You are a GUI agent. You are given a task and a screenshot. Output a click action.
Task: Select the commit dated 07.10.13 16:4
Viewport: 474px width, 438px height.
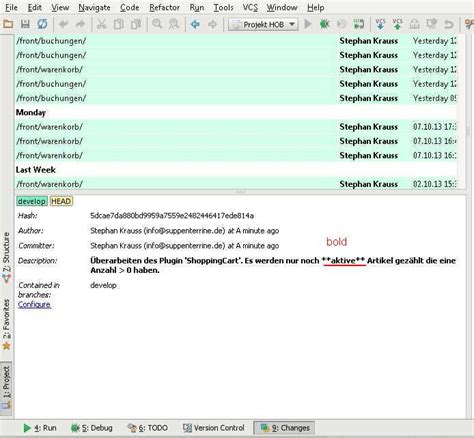(x=236, y=141)
